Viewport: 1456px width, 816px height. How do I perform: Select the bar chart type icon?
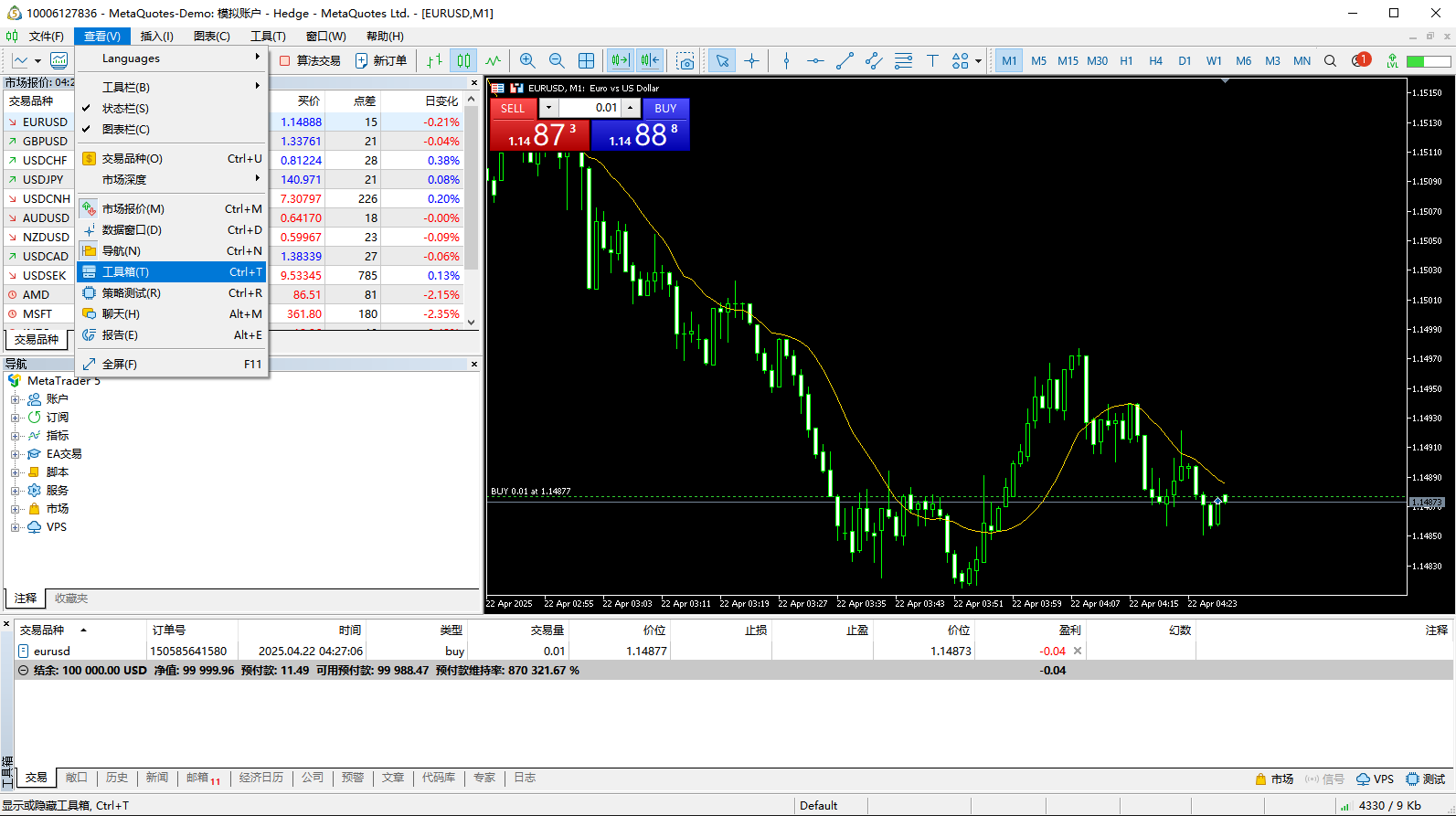click(435, 60)
